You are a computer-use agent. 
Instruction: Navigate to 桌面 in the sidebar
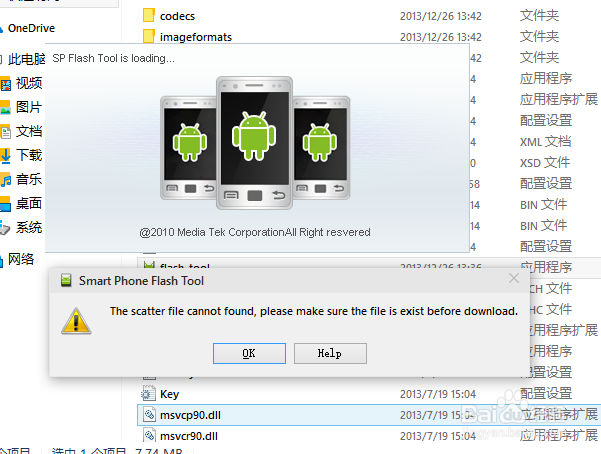(29, 203)
